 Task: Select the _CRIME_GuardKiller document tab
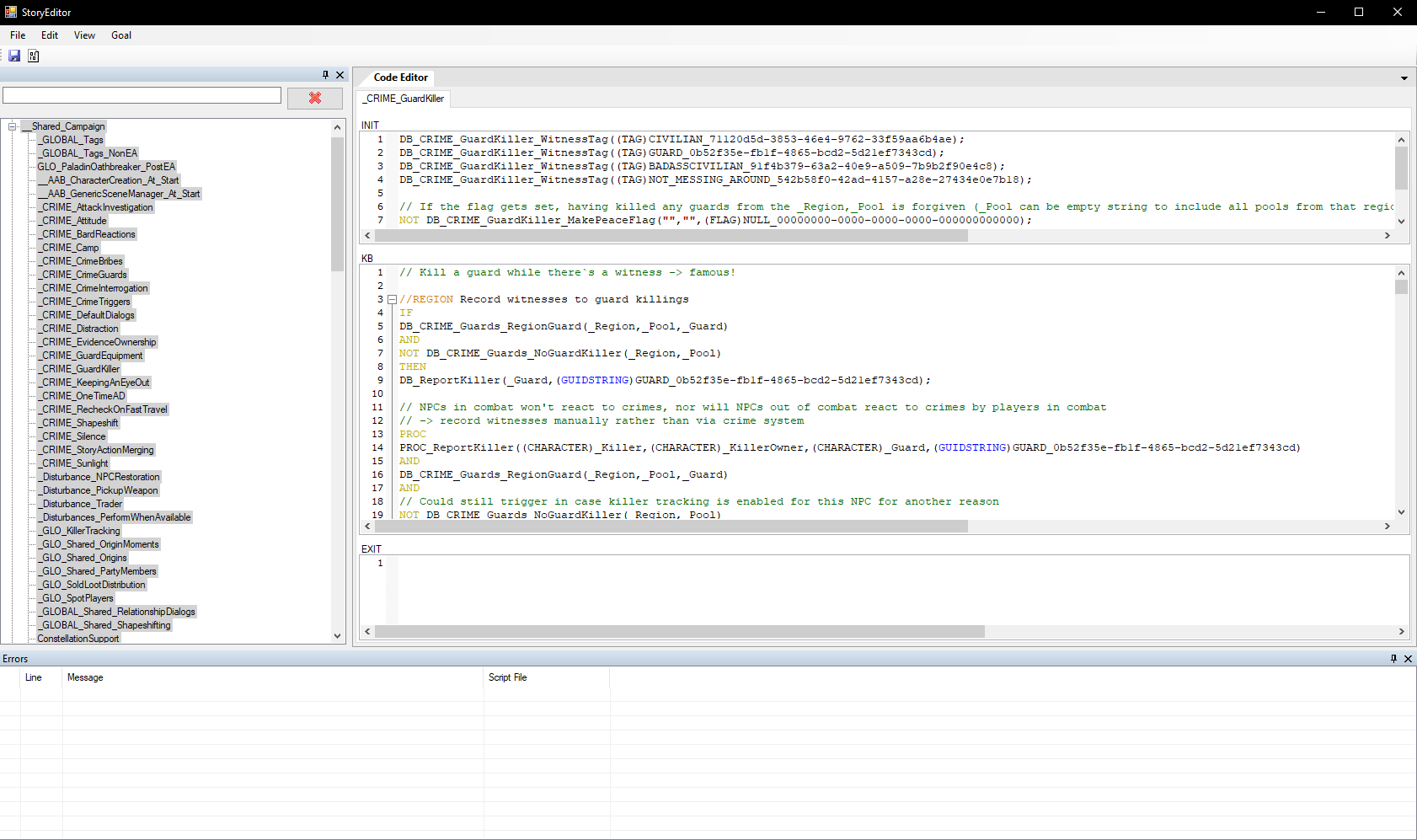tap(404, 99)
